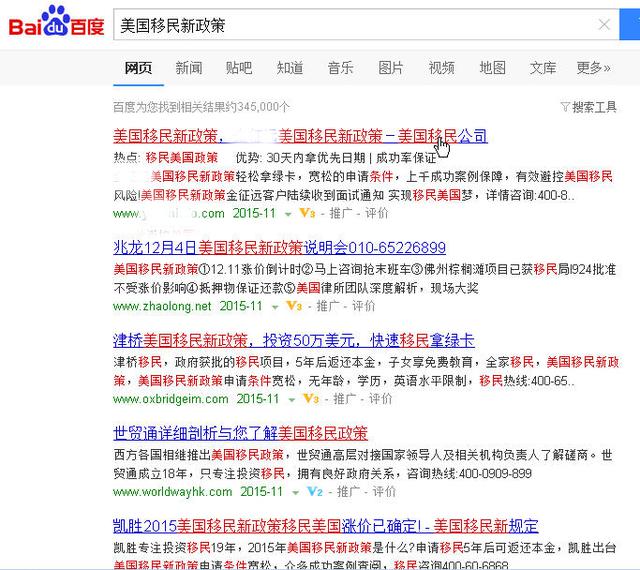Image resolution: width=640 pixels, height=570 pixels.
Task: Click V3 badge on first result
Action: [x=307, y=213]
